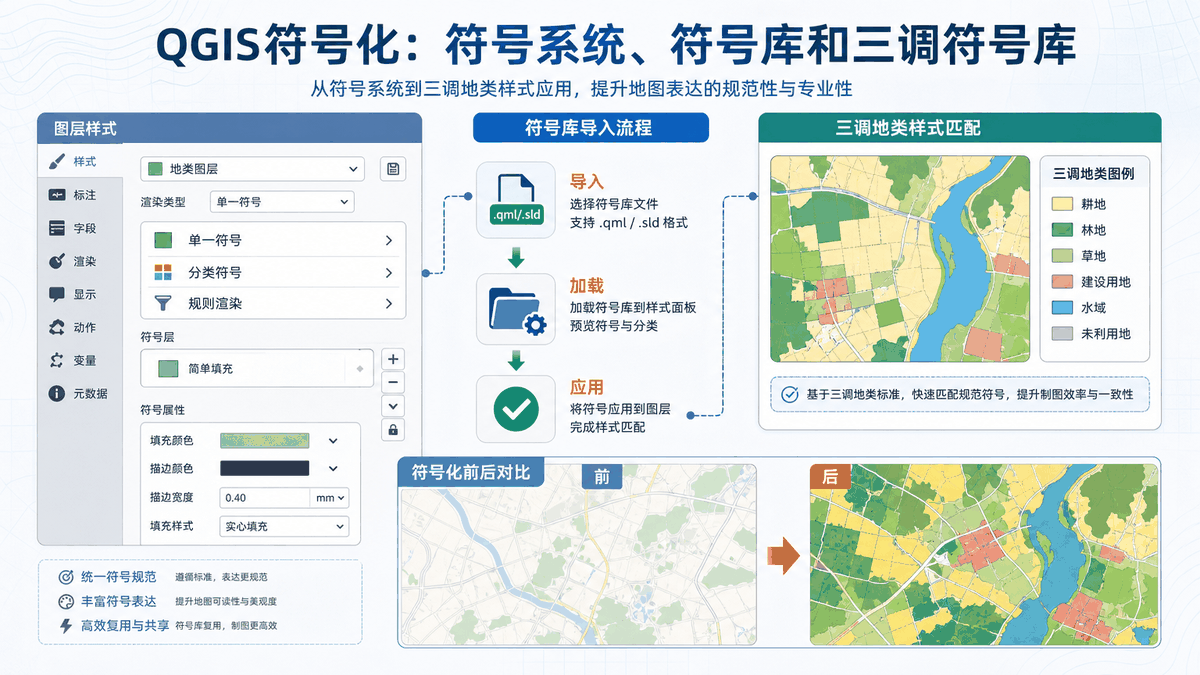Click the 图层样式 panel title

coord(85,128)
